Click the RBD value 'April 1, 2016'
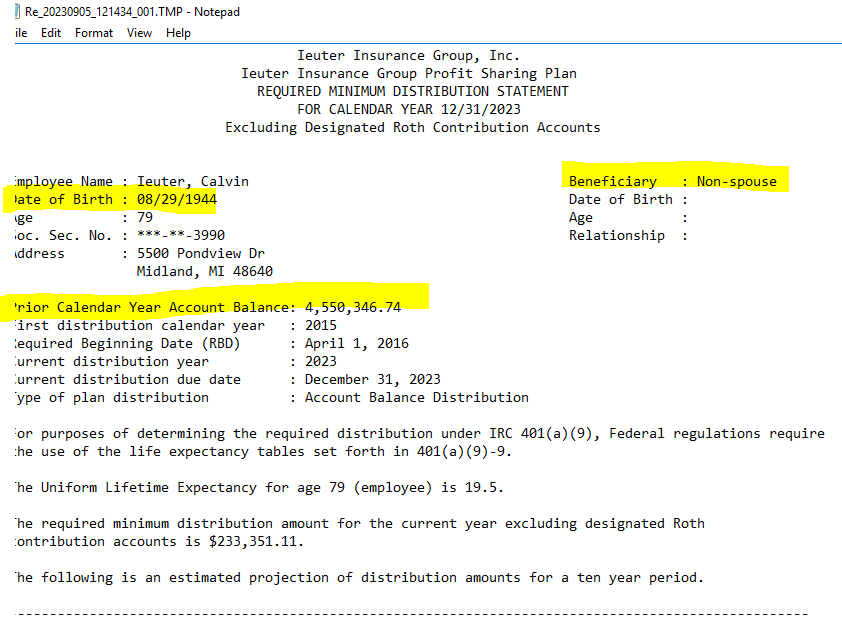This screenshot has height=621, width=842. click(357, 343)
